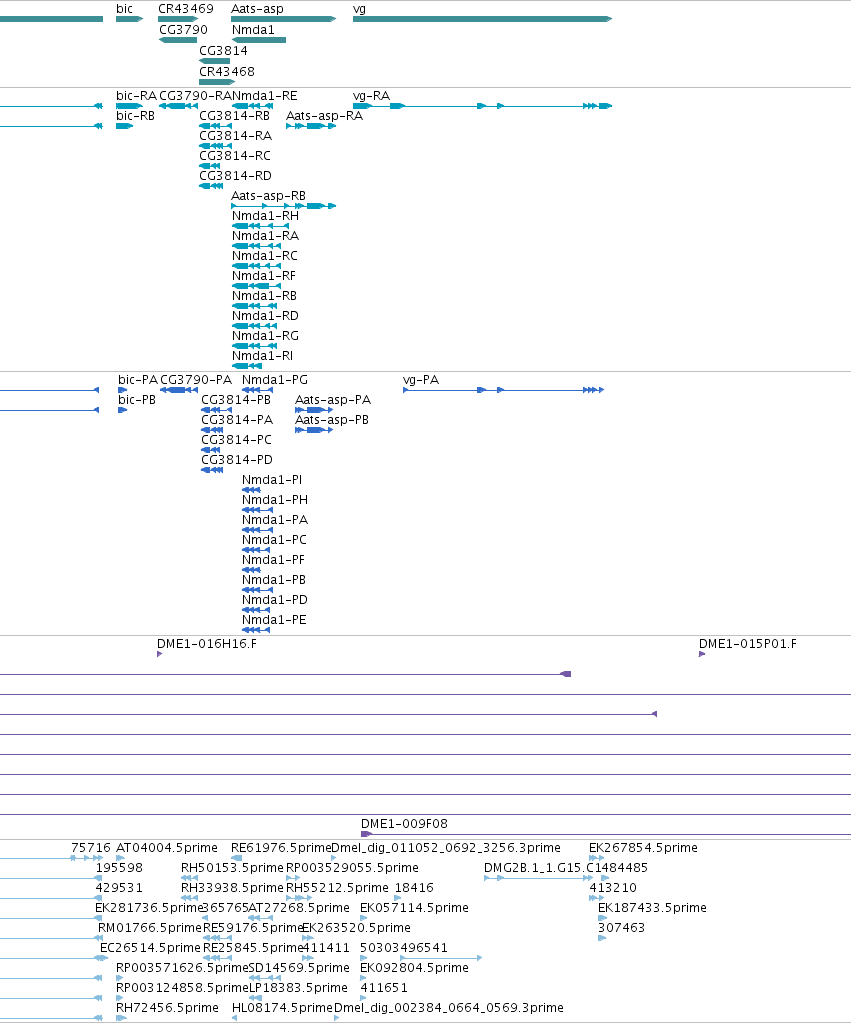Click the 'Dmel_dig_011052_0692_3256.3prime' label
This screenshot has height=1023, width=851.
point(446,847)
